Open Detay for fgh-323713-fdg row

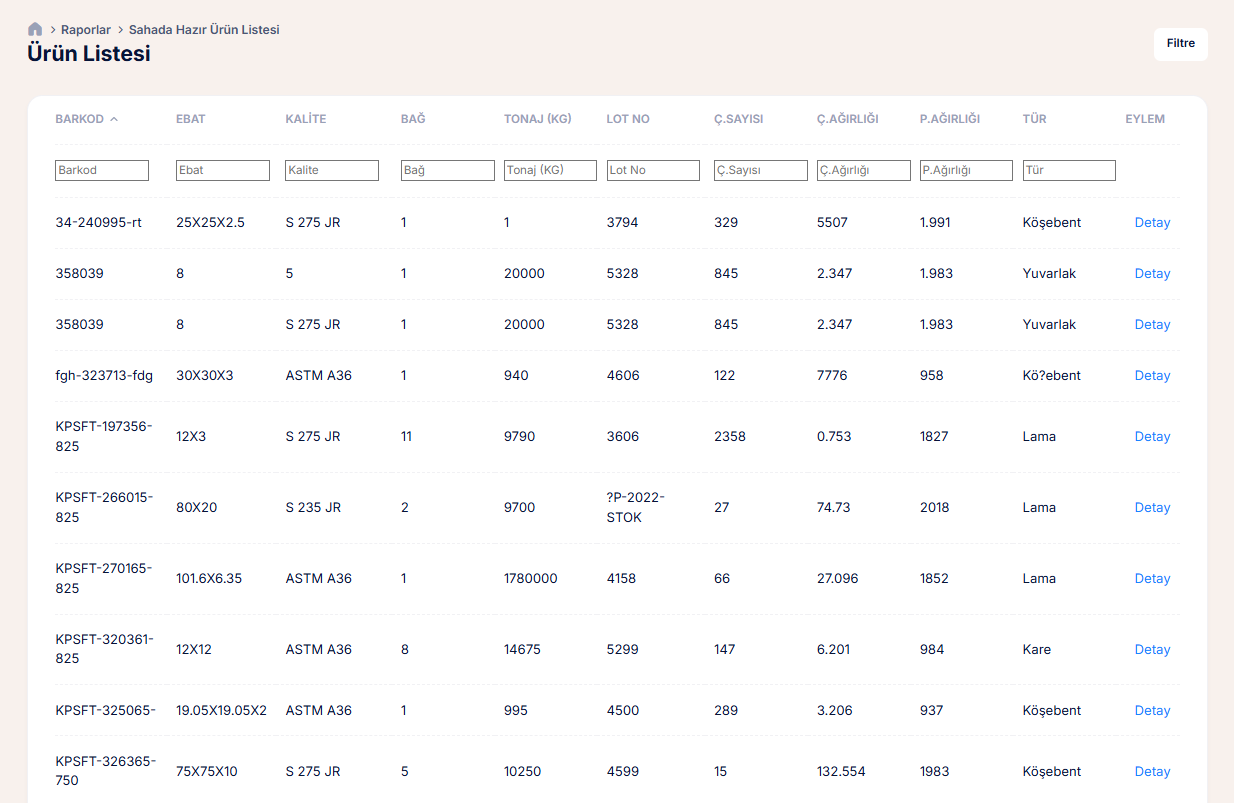point(1152,376)
